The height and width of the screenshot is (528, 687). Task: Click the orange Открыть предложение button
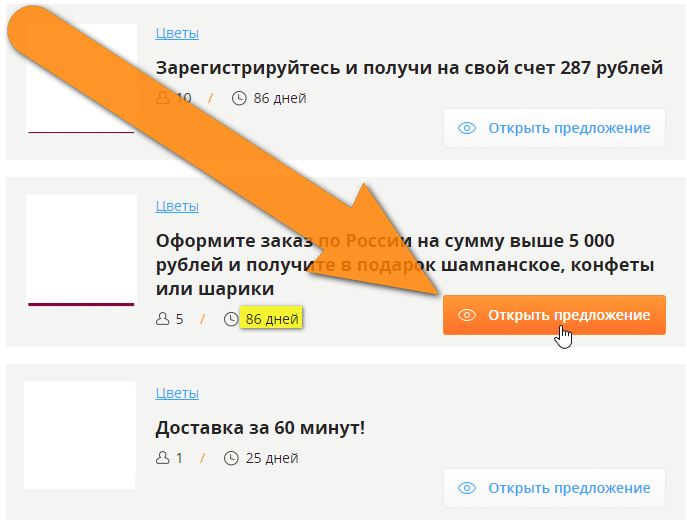[554, 315]
